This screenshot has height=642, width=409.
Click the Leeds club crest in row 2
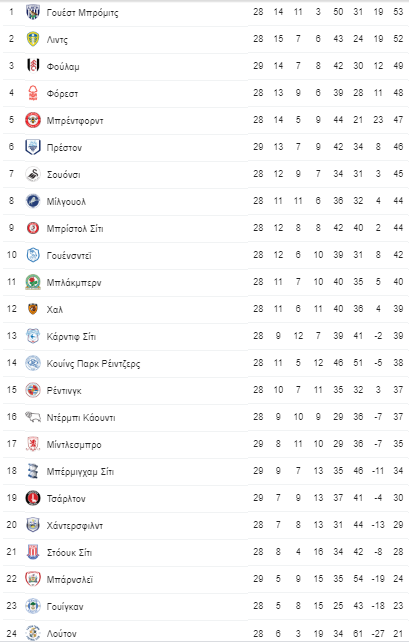(x=33, y=39)
